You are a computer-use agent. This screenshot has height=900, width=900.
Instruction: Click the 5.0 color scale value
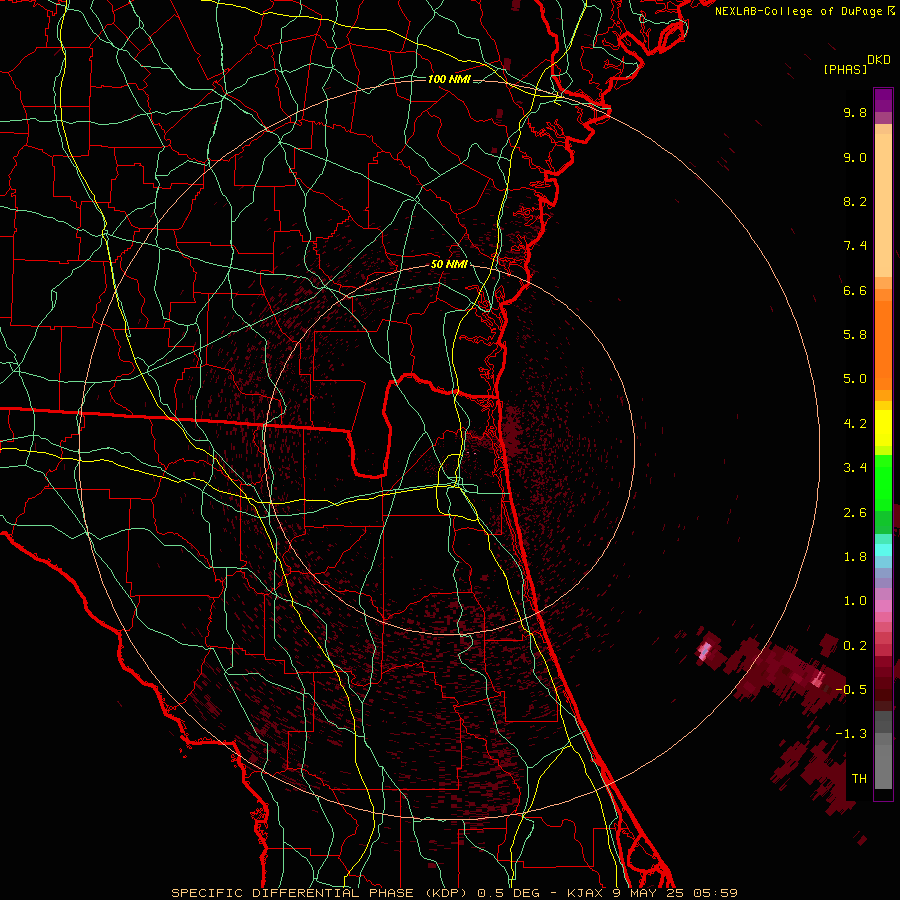(x=855, y=379)
